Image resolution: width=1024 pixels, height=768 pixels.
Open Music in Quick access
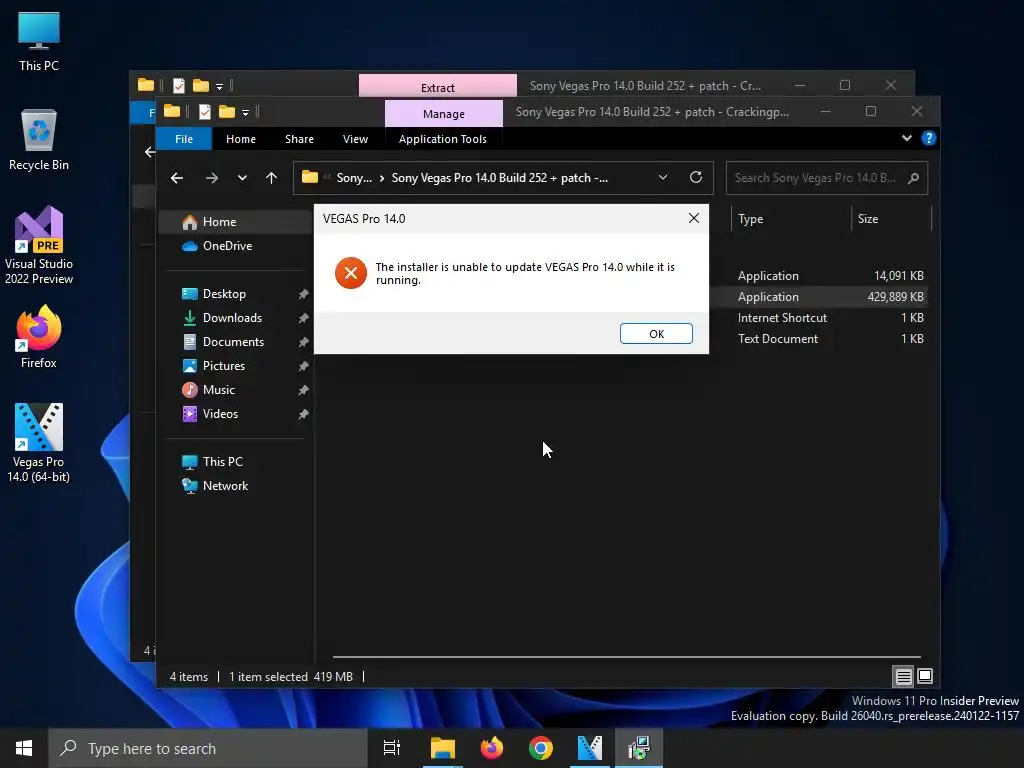218,390
